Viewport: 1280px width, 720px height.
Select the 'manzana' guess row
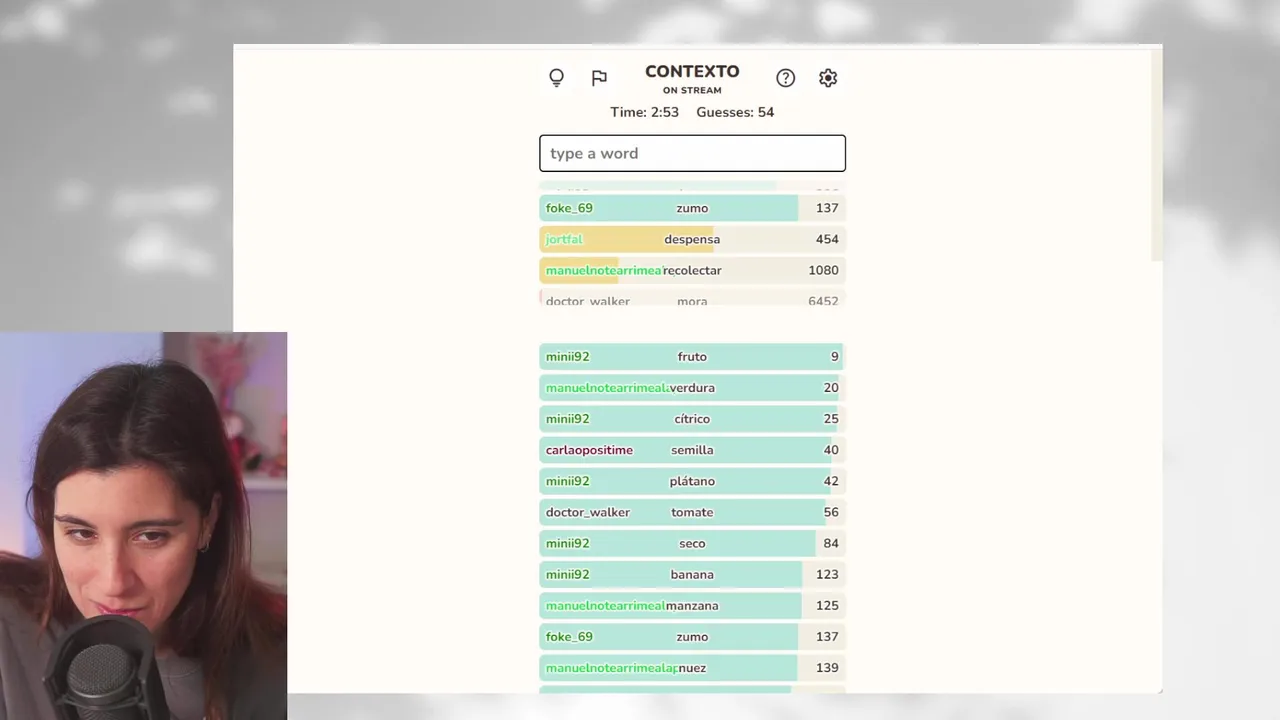tap(692, 605)
